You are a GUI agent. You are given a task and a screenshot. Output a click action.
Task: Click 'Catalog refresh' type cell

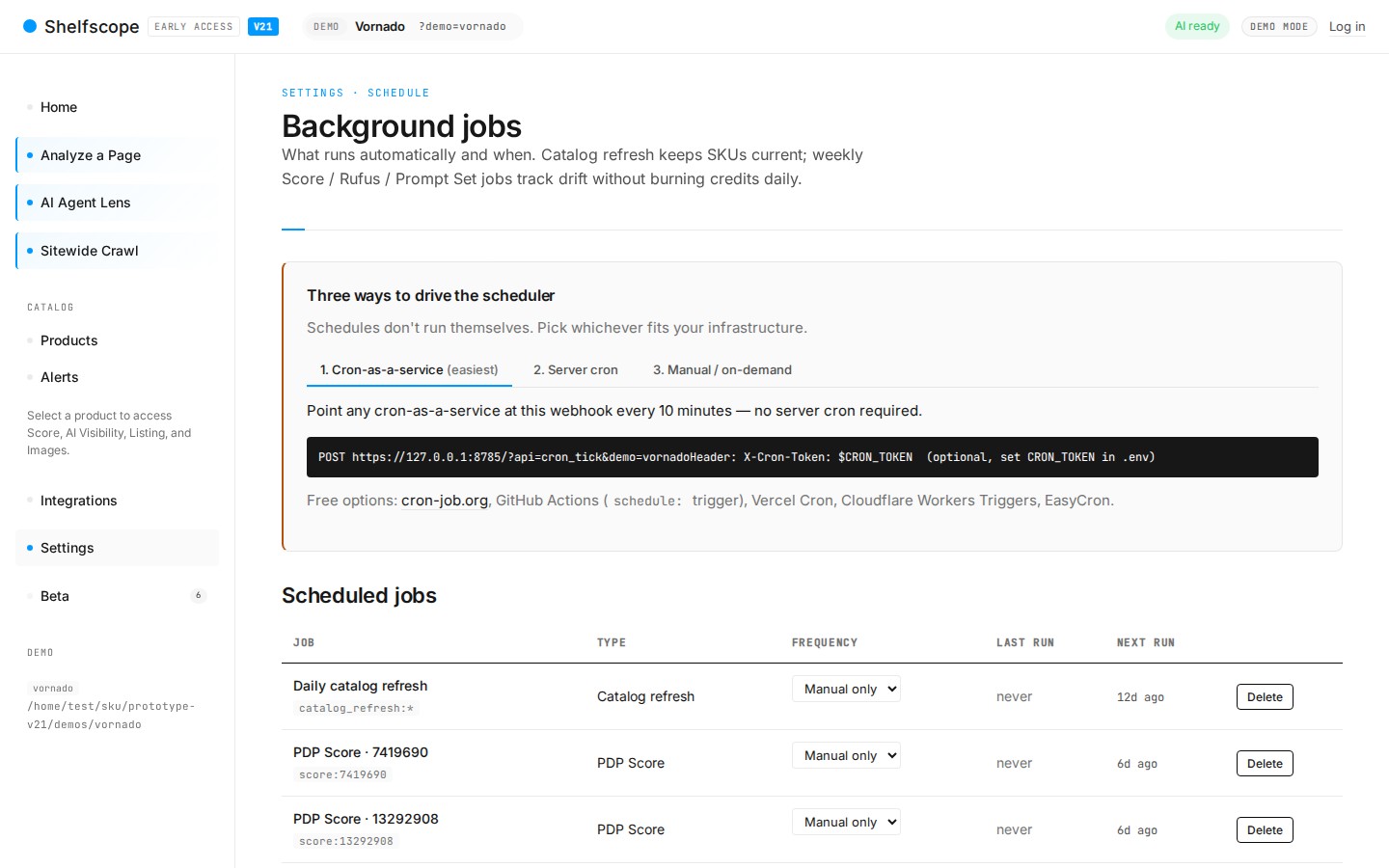click(645, 696)
